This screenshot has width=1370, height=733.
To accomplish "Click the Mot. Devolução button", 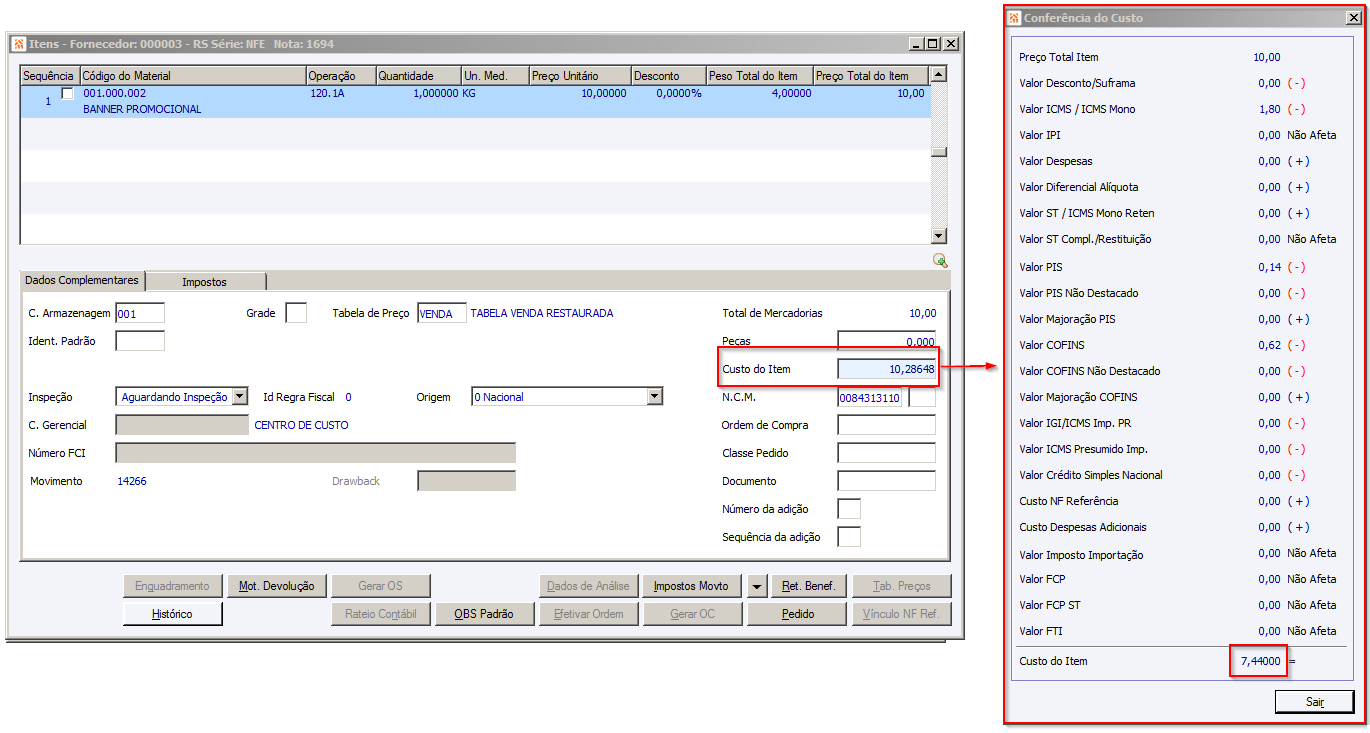I will point(276,586).
